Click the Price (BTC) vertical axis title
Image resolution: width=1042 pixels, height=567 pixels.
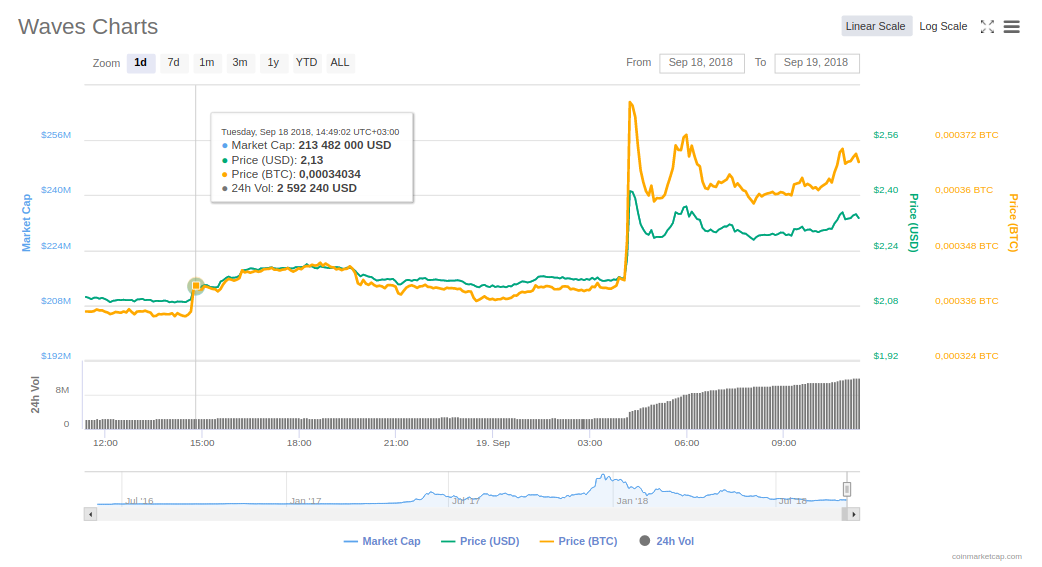tap(1013, 223)
